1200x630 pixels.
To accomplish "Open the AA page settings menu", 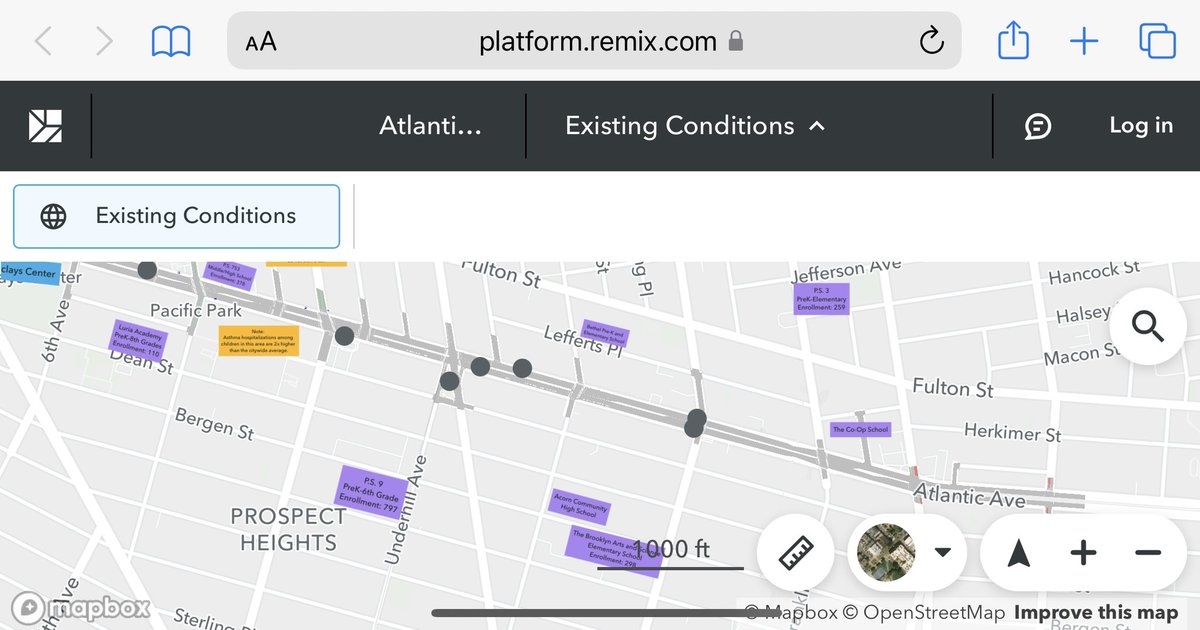I will [258, 40].
